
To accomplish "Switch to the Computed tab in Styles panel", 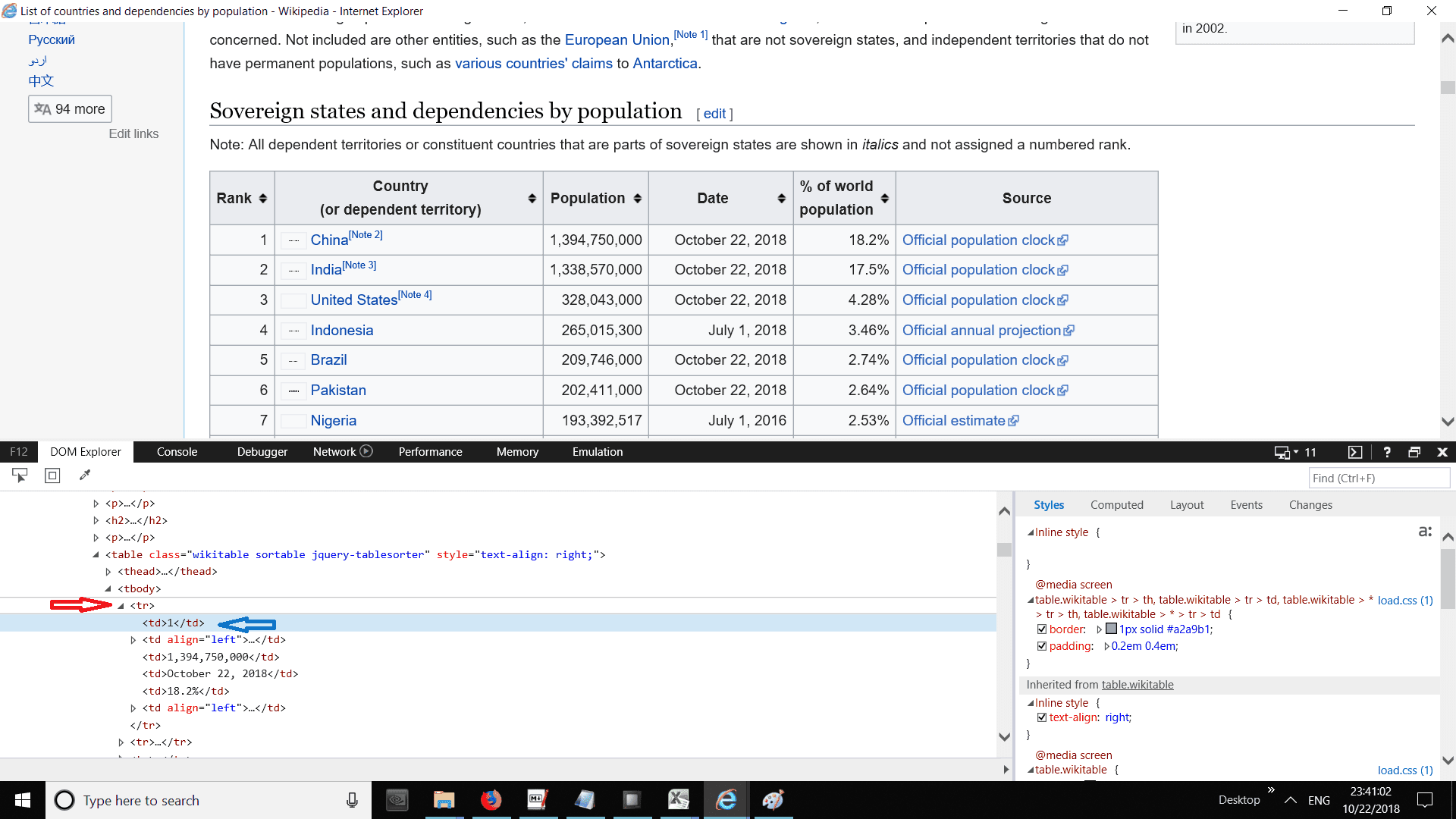I will (x=1117, y=504).
